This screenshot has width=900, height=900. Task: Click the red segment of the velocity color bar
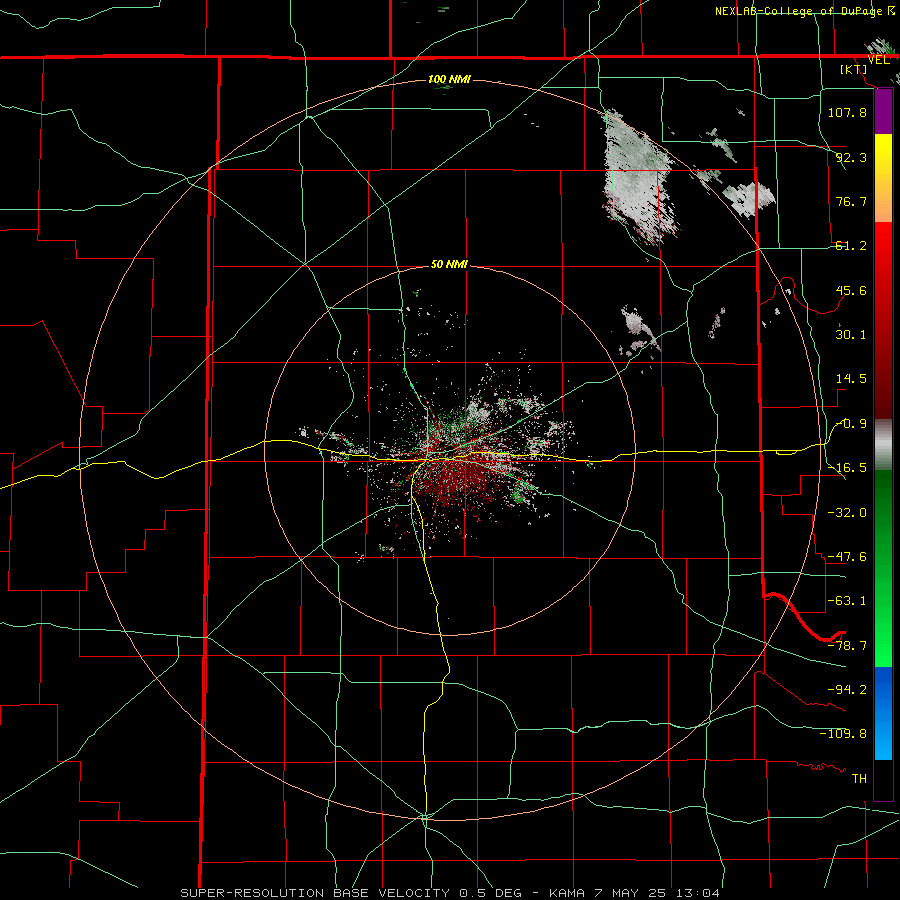[883, 320]
